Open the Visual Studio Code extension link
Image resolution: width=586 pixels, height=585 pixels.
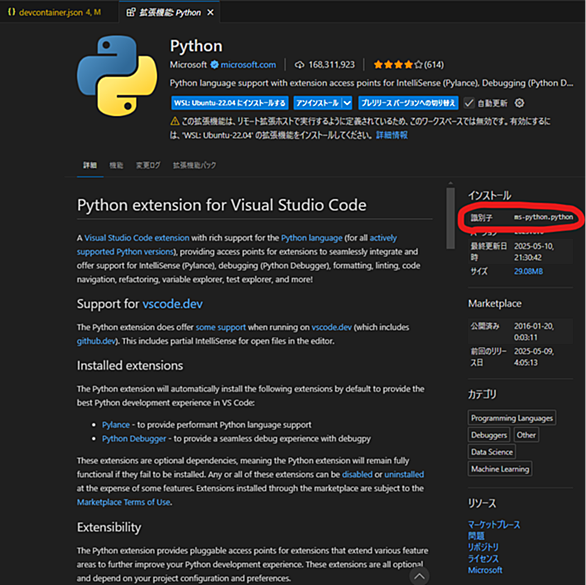(x=137, y=238)
